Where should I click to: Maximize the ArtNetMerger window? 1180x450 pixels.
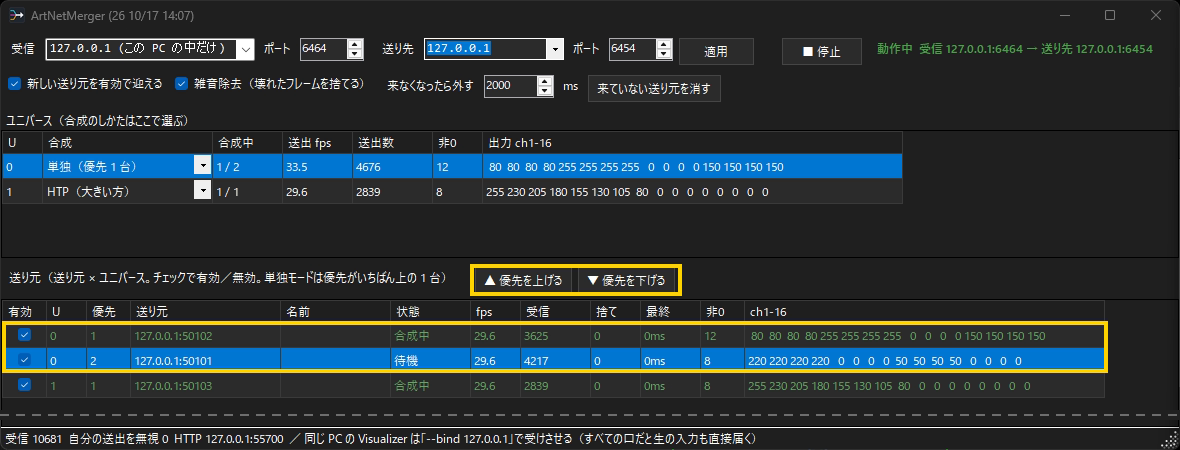1110,15
